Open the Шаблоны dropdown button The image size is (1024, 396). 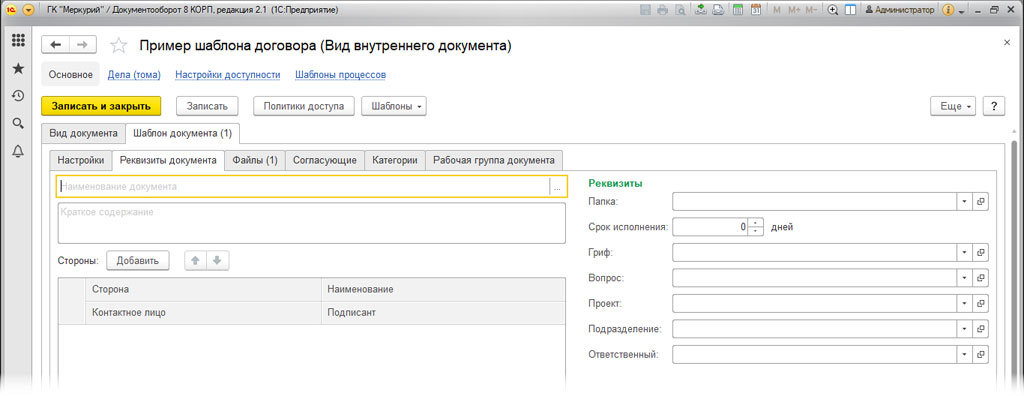[x=394, y=107]
